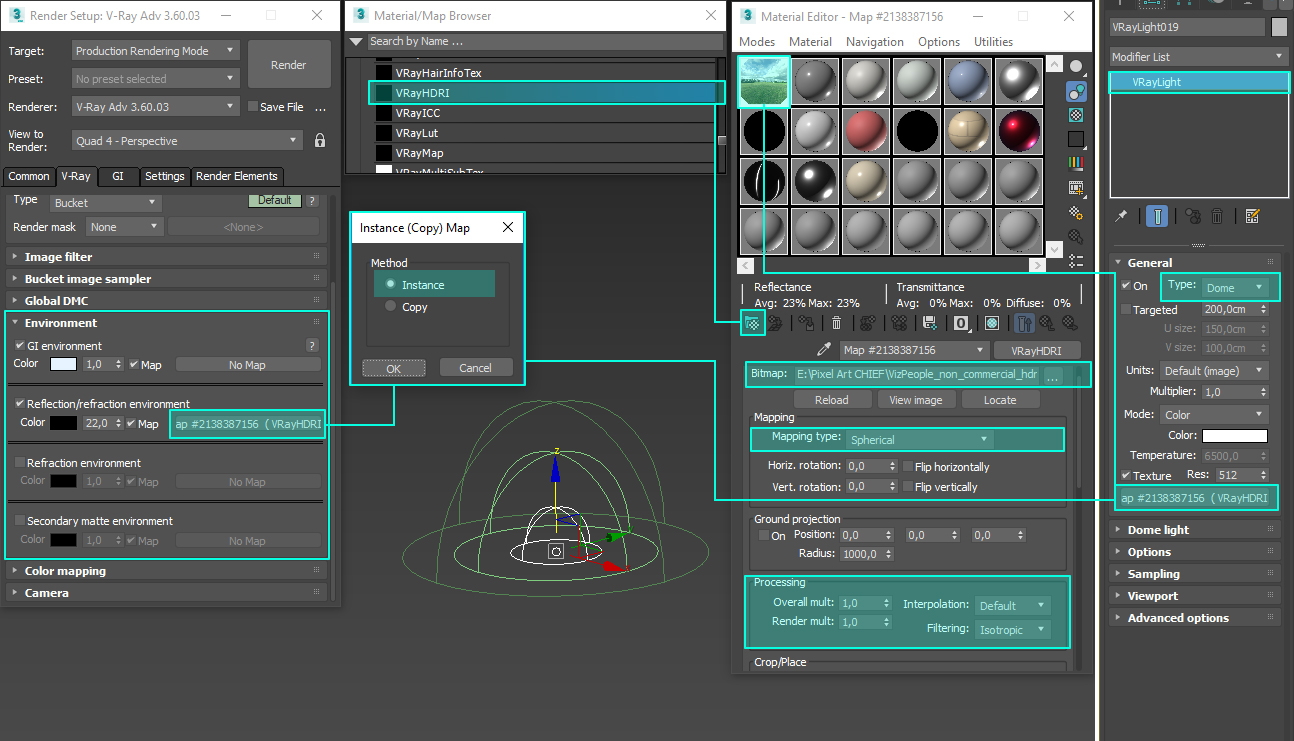Click the Select by Material icon
Image resolution: width=1294 pixels, height=741 pixels.
(1076, 237)
